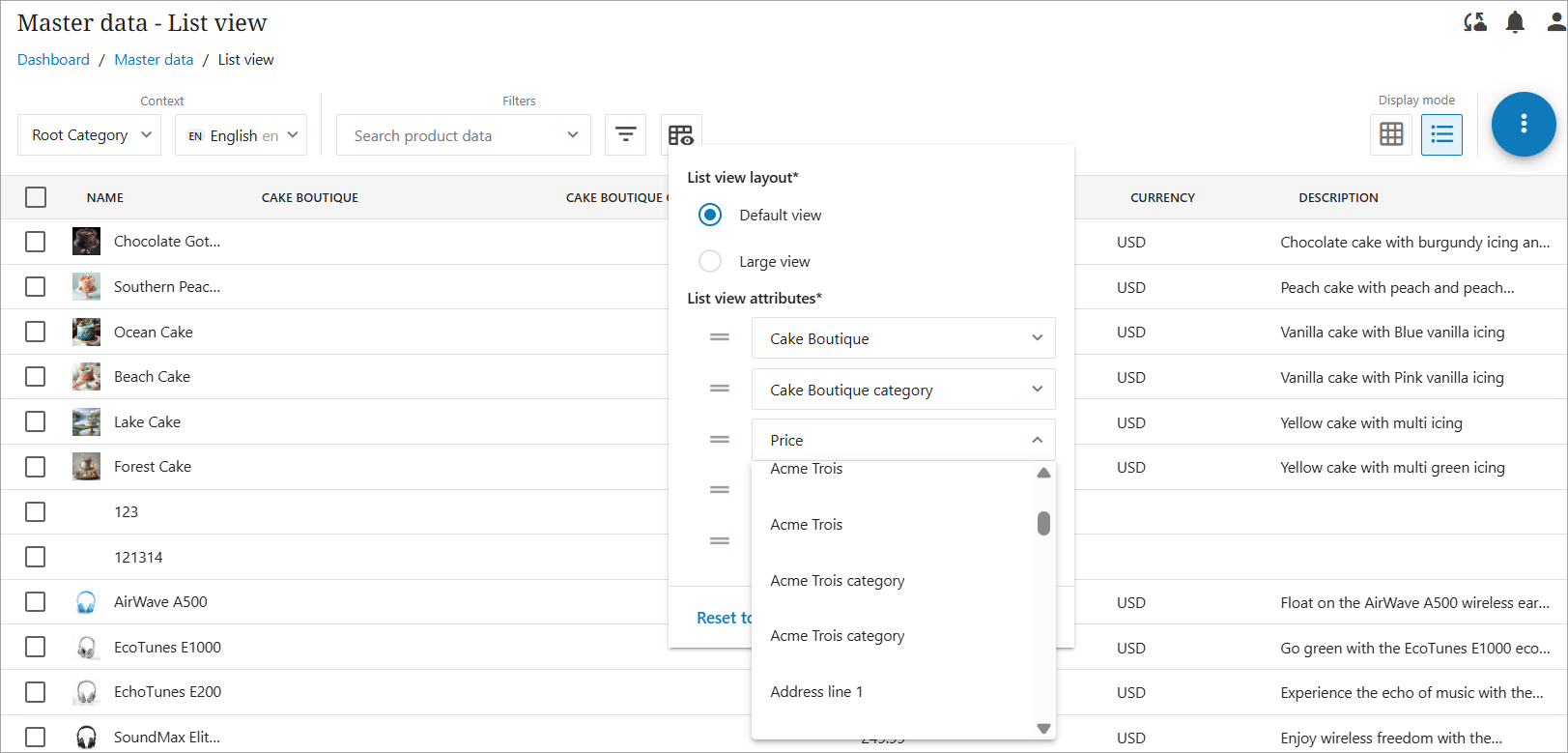
Task: Choose Address line 1 from the list
Action: [x=816, y=691]
